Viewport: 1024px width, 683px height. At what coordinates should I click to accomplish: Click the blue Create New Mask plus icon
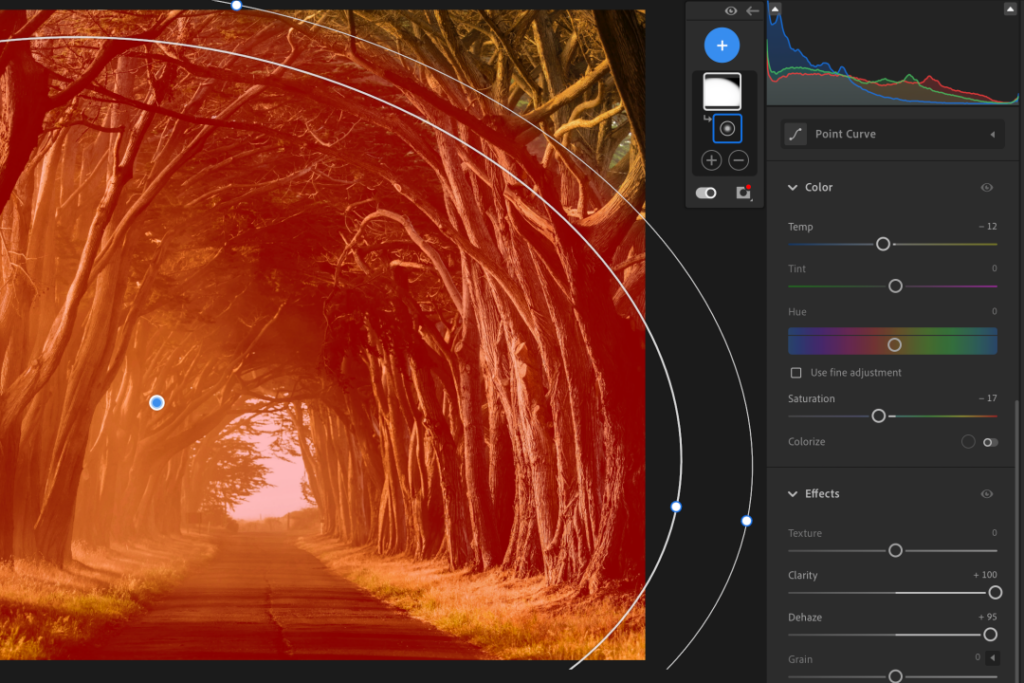(x=722, y=44)
